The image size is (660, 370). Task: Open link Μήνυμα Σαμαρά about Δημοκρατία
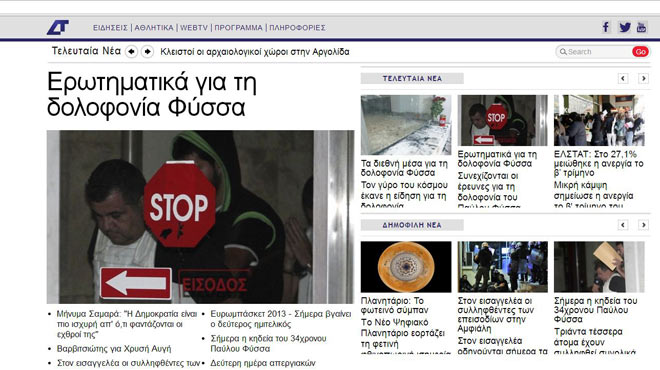point(127,324)
